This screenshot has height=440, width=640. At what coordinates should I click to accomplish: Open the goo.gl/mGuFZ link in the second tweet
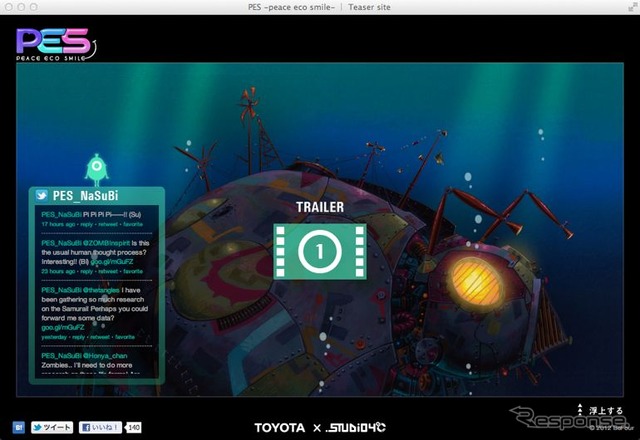pyautogui.click(x=111, y=262)
